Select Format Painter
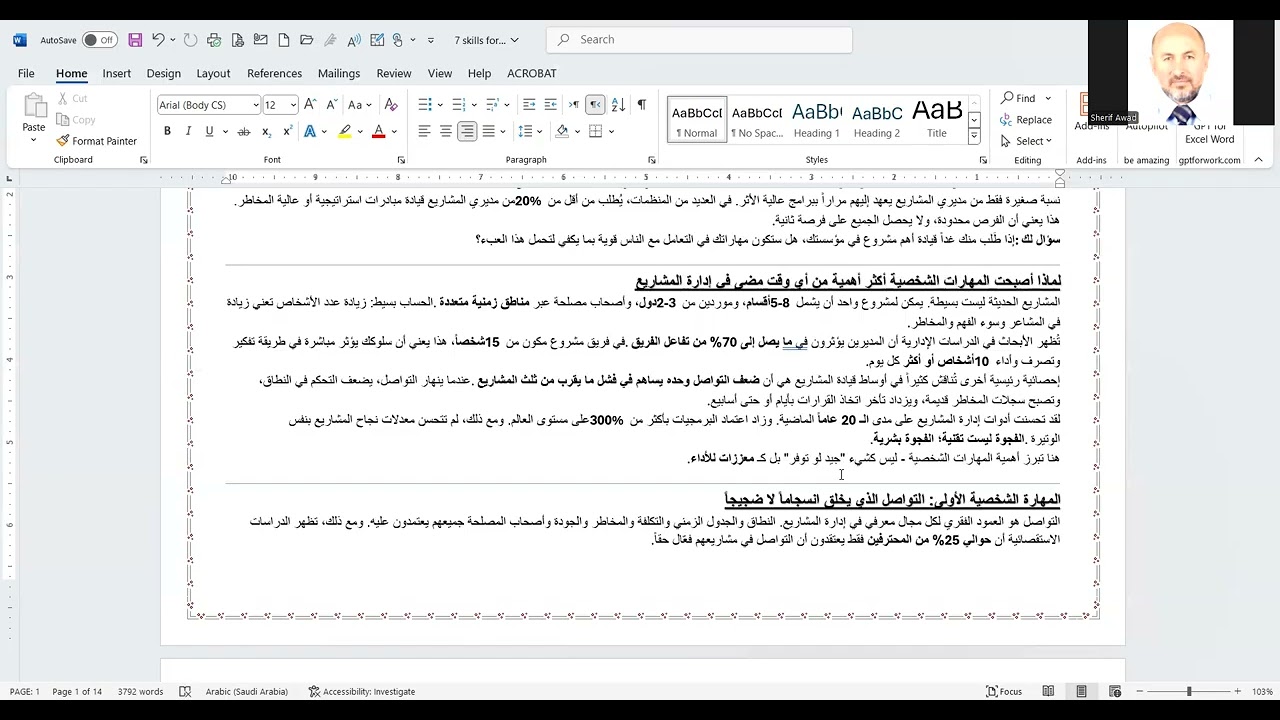The height and width of the screenshot is (720, 1280). 96,141
